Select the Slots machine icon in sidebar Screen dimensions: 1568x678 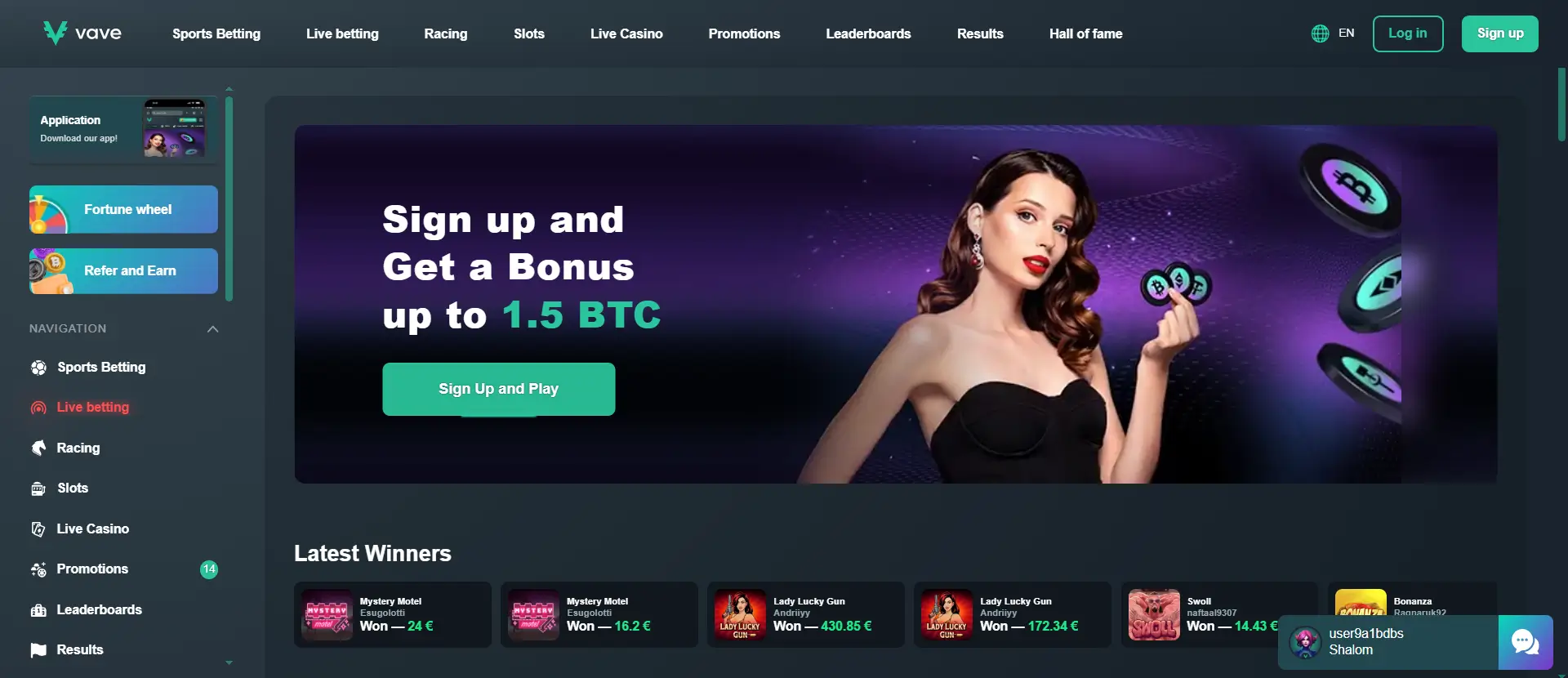pyautogui.click(x=38, y=488)
